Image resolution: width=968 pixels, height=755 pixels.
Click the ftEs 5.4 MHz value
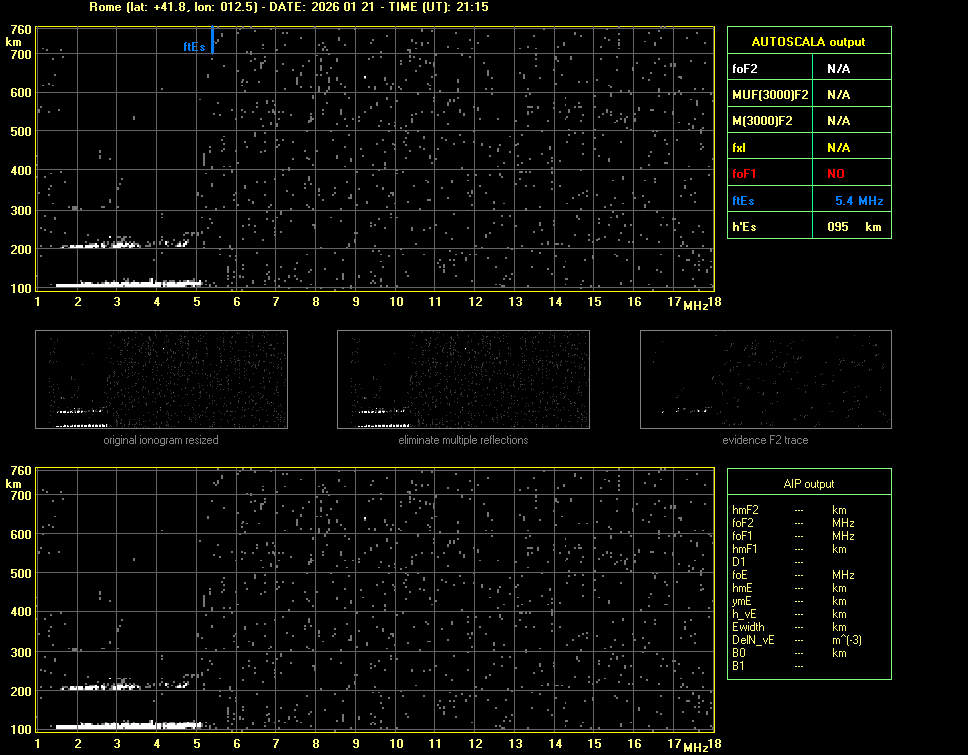858,200
